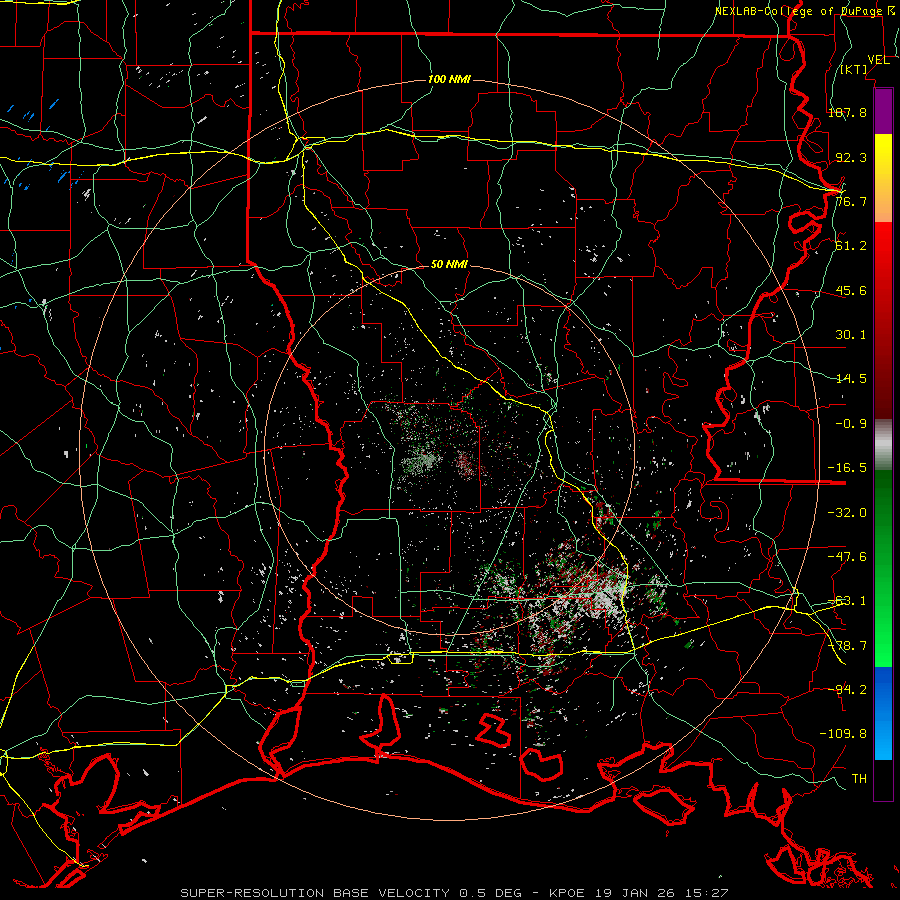The height and width of the screenshot is (900, 900).
Task: Click the "50 NMI" range ring label
Action: tap(449, 264)
